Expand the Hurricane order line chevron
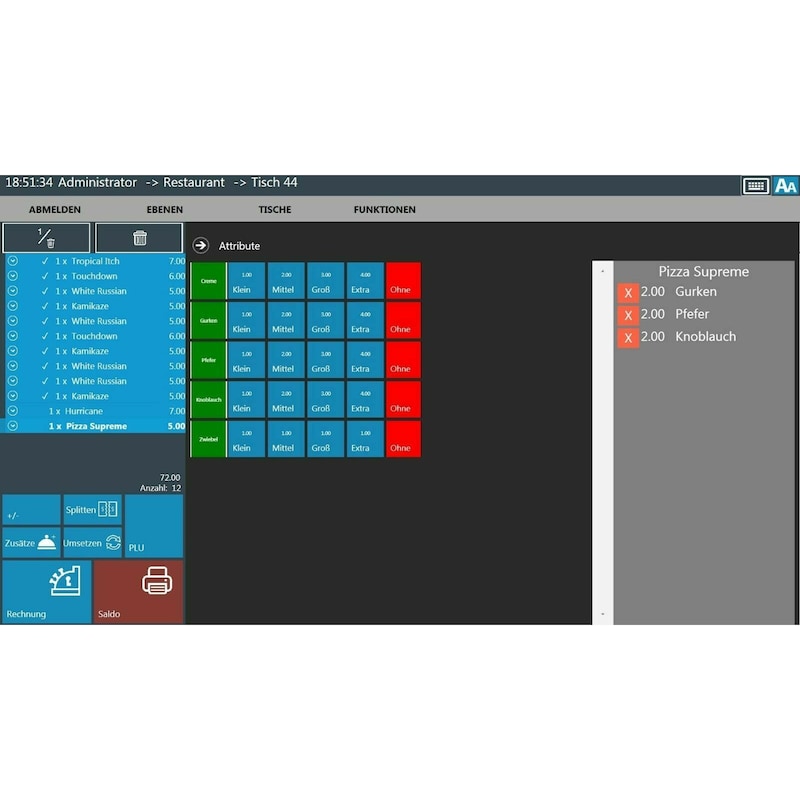This screenshot has width=800, height=800. click(13, 411)
